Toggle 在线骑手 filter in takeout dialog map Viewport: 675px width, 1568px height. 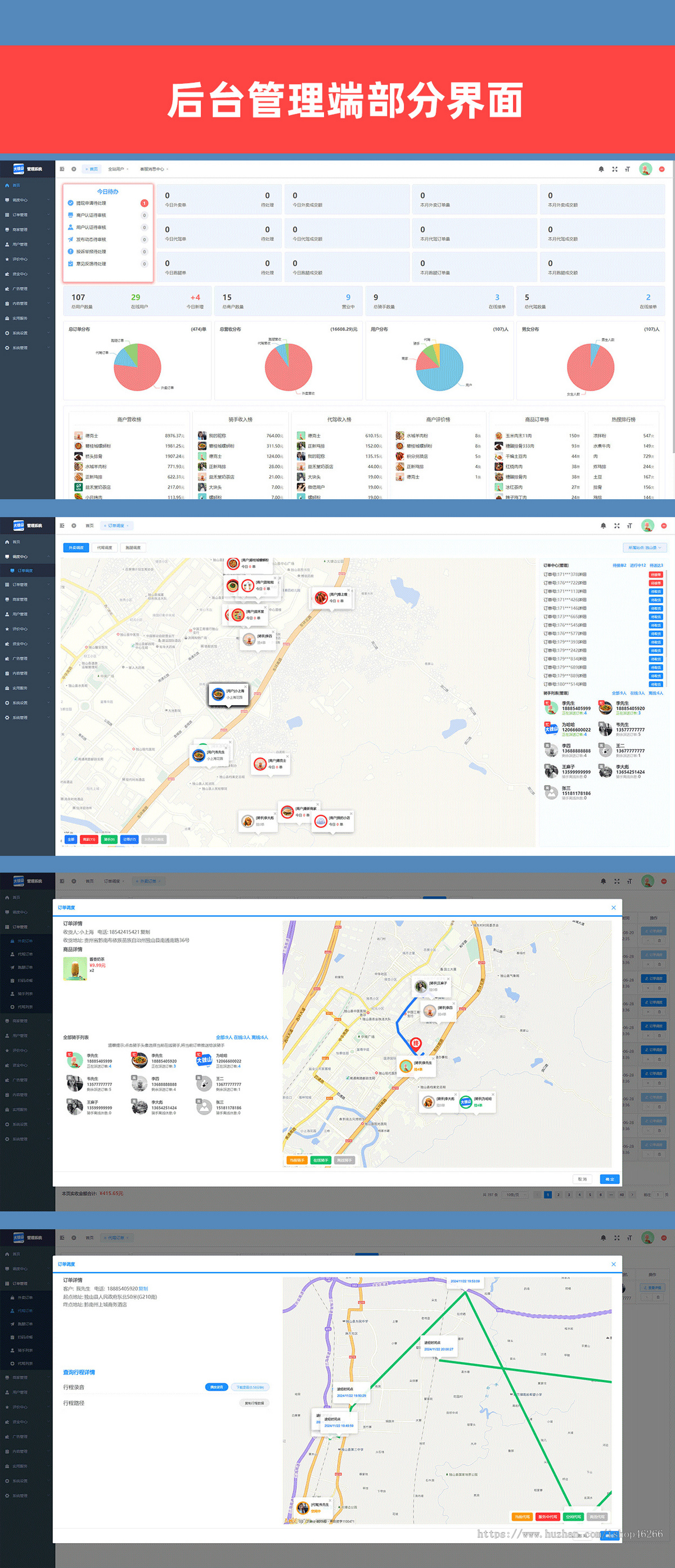pyautogui.click(x=321, y=1160)
